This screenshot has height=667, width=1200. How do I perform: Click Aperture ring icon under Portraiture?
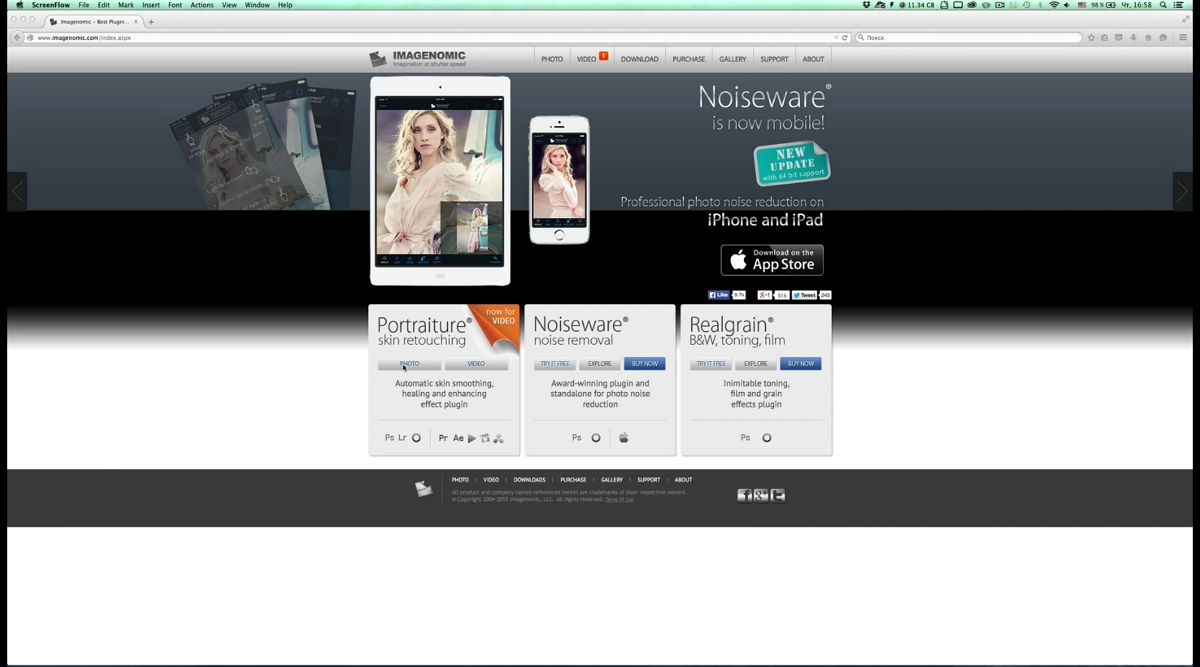[x=417, y=438]
